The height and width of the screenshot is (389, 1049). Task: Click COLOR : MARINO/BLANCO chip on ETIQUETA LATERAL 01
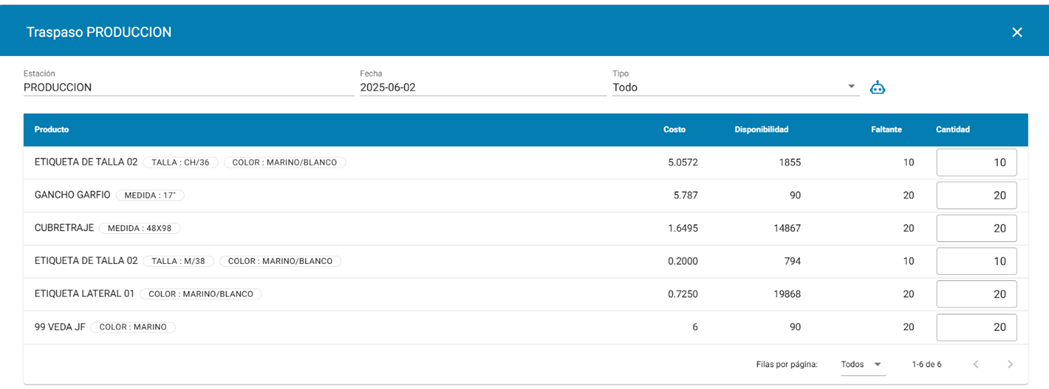point(201,294)
